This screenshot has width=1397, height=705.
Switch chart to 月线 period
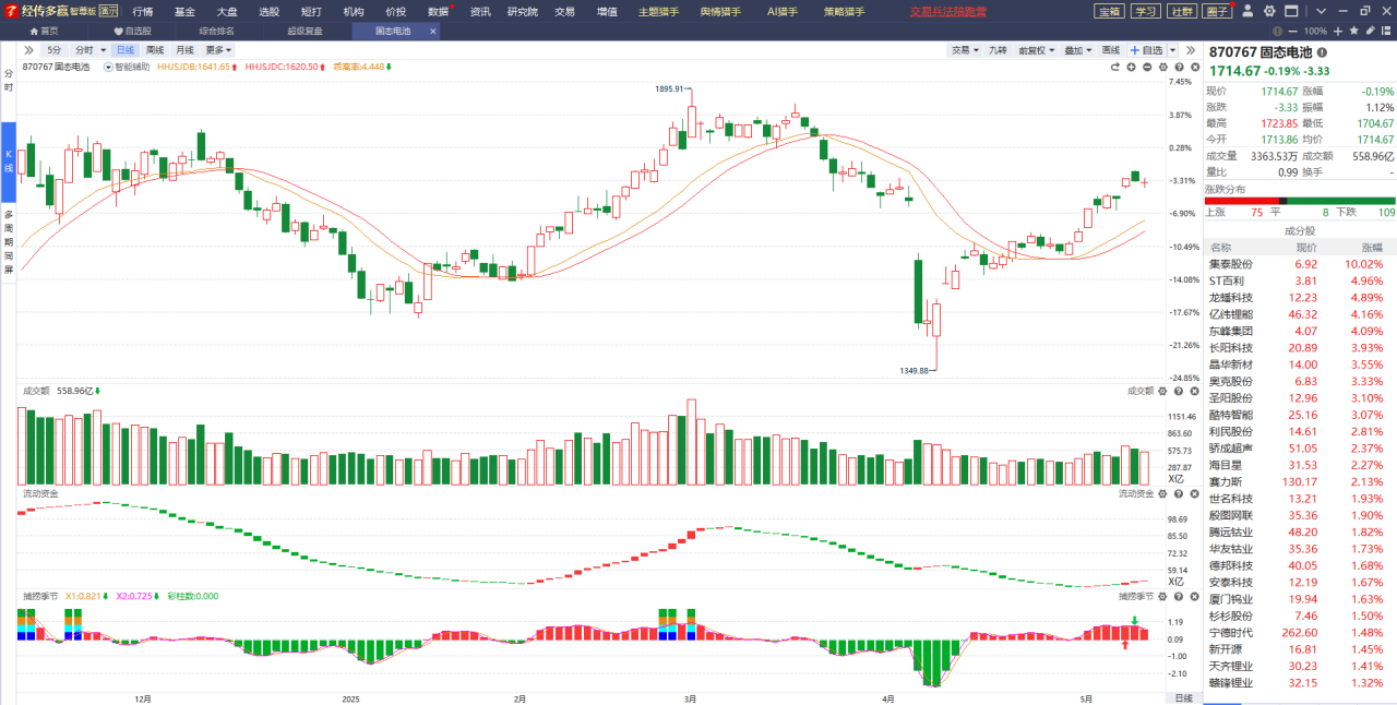click(x=185, y=50)
